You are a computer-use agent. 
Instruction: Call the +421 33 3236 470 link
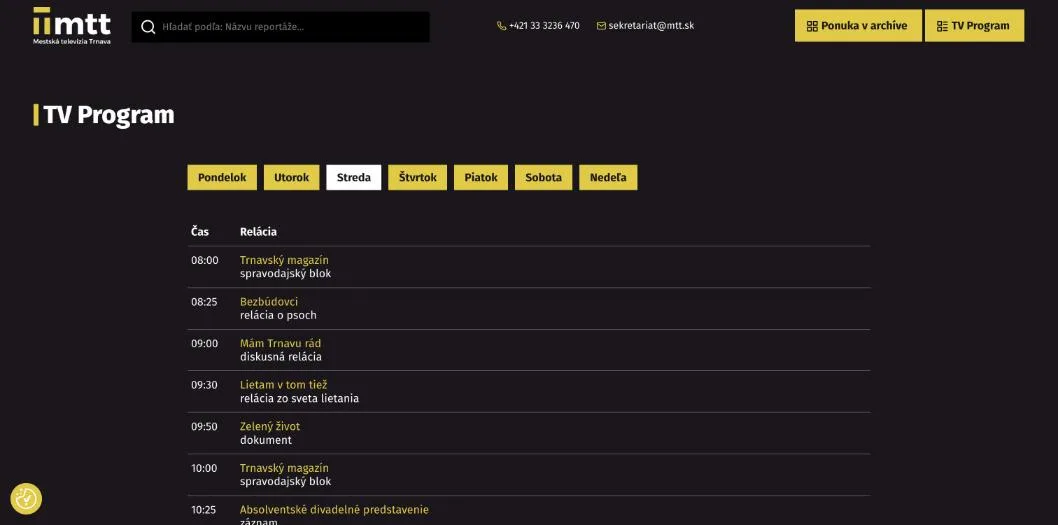pos(544,26)
